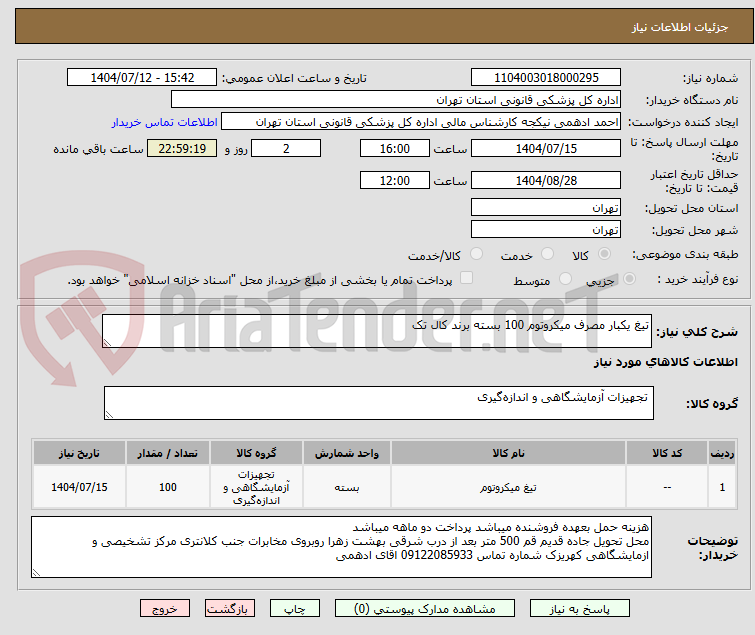Click the نوع فرآیند خرید label
This screenshot has height=635, width=755.
click(698, 279)
